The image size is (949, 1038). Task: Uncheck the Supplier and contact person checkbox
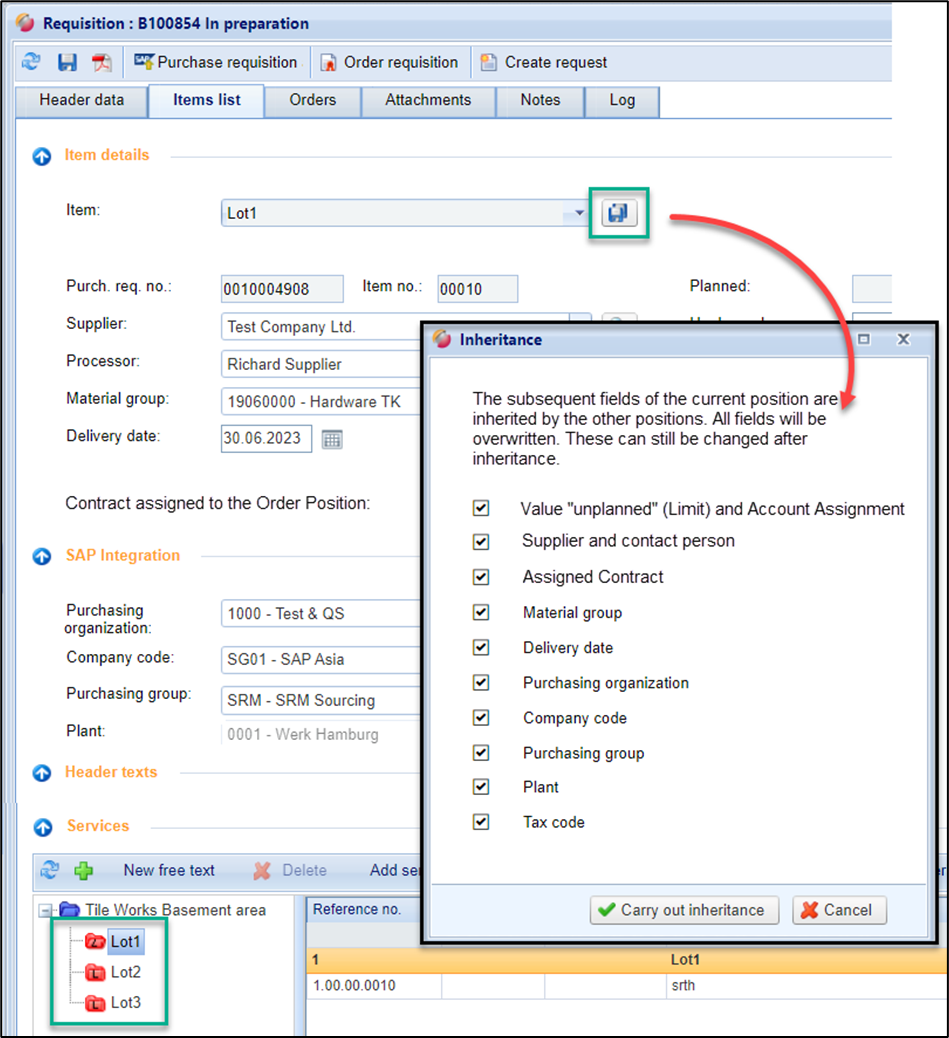click(x=481, y=541)
